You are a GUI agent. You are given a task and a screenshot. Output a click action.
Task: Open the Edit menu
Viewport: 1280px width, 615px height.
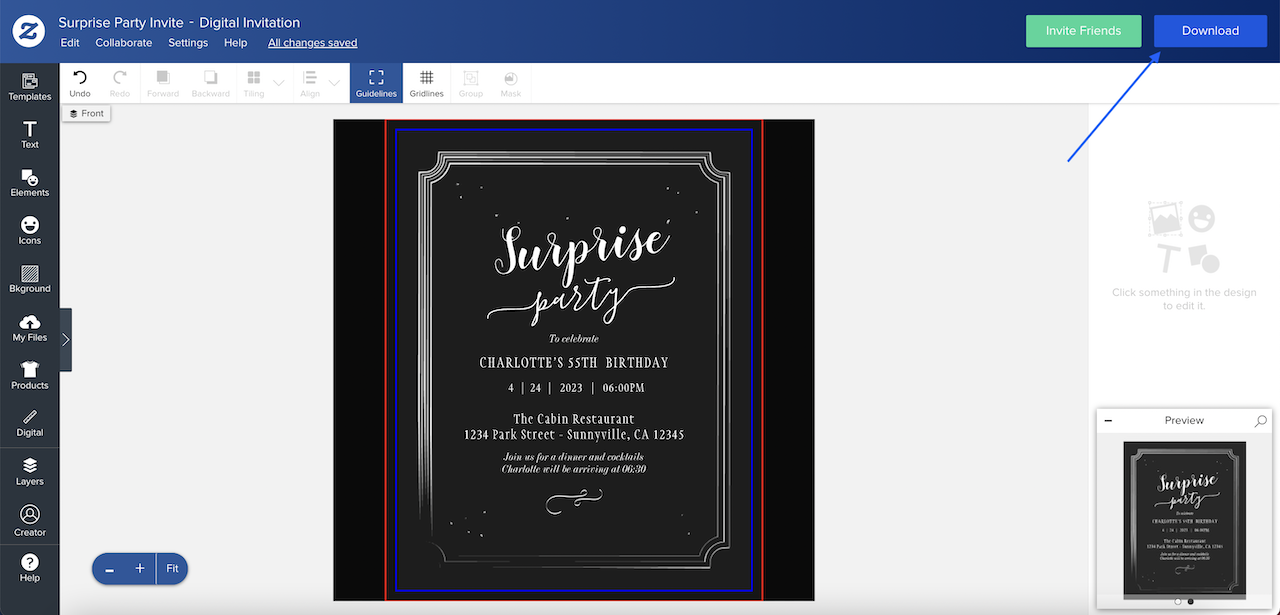pos(69,42)
